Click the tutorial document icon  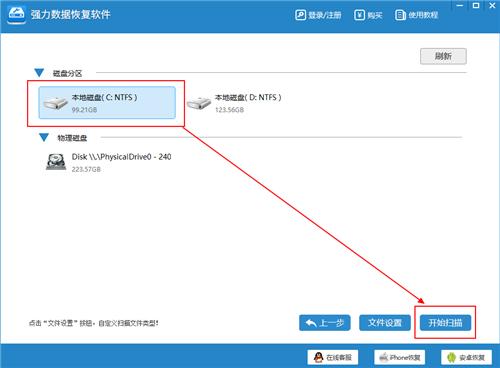(x=400, y=15)
